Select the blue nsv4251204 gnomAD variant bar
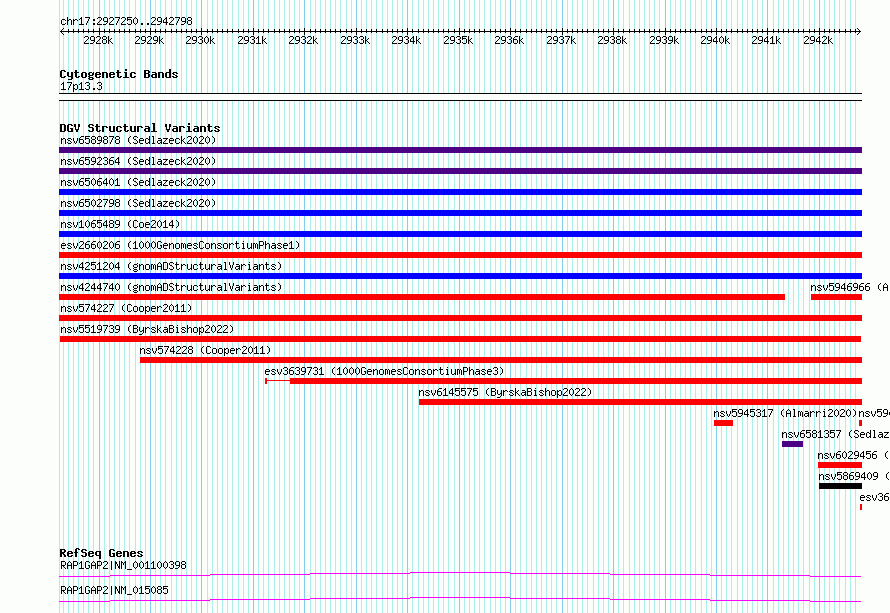Image resolution: width=890 pixels, height=613 pixels. click(x=460, y=276)
